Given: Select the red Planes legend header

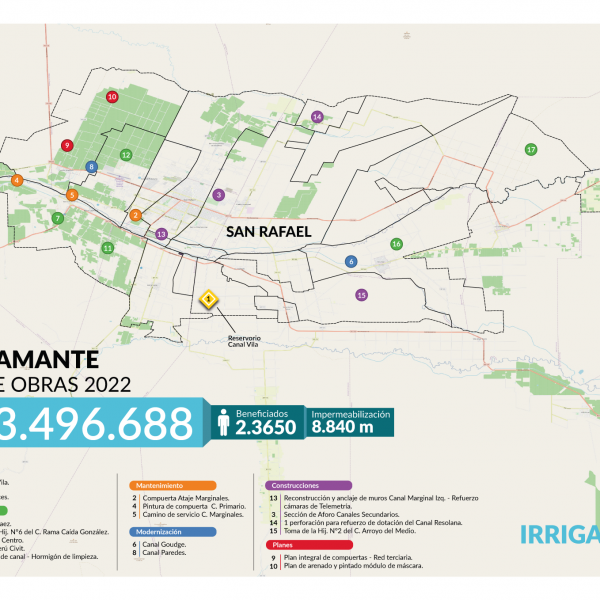Looking at the screenshot, I should coord(280,545).
